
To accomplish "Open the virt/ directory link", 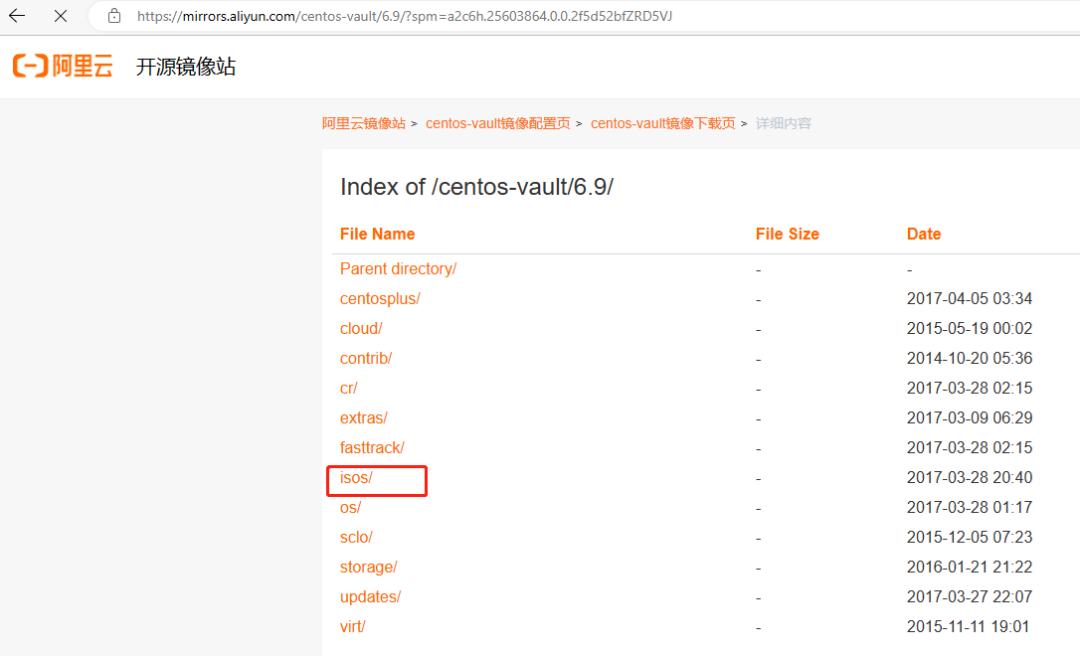I will pyautogui.click(x=352, y=626).
